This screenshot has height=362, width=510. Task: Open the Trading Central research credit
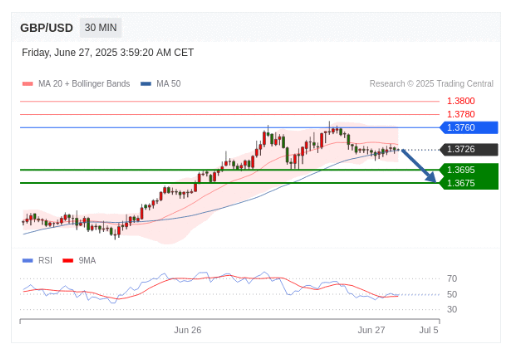(431, 84)
